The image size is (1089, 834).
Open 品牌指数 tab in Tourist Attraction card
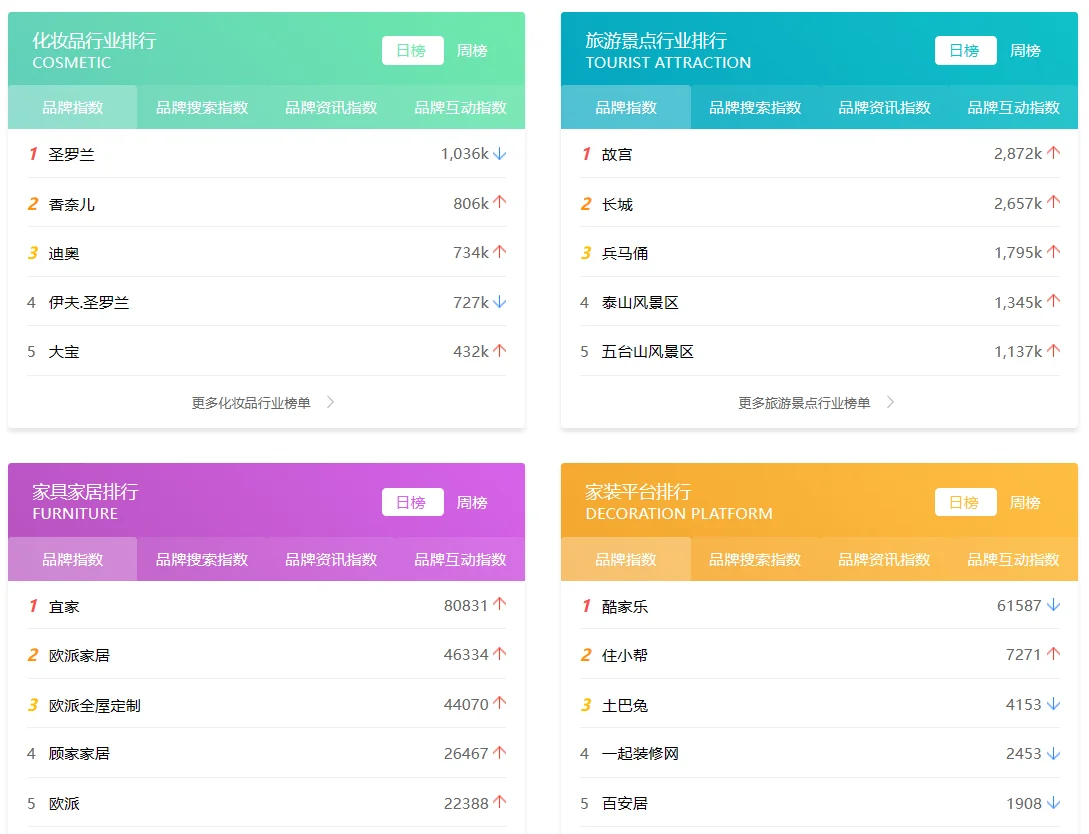(x=626, y=108)
